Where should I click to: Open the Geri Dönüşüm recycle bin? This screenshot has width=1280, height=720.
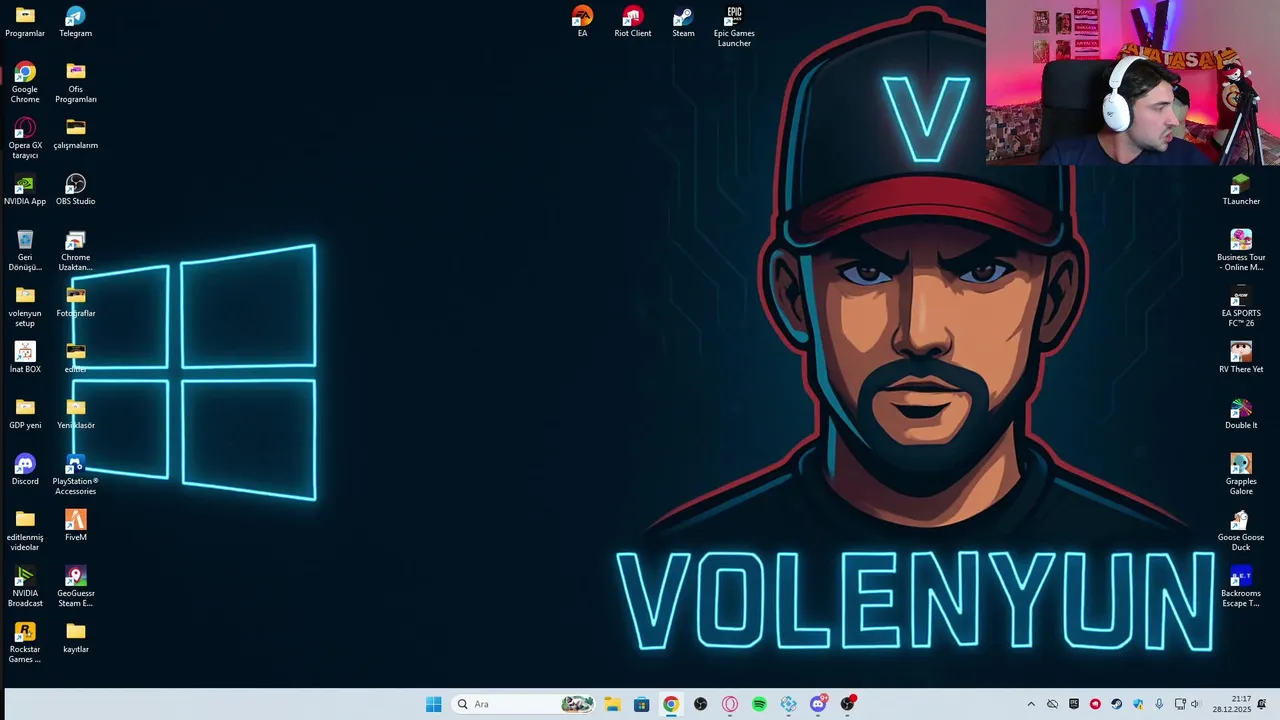[x=25, y=250]
